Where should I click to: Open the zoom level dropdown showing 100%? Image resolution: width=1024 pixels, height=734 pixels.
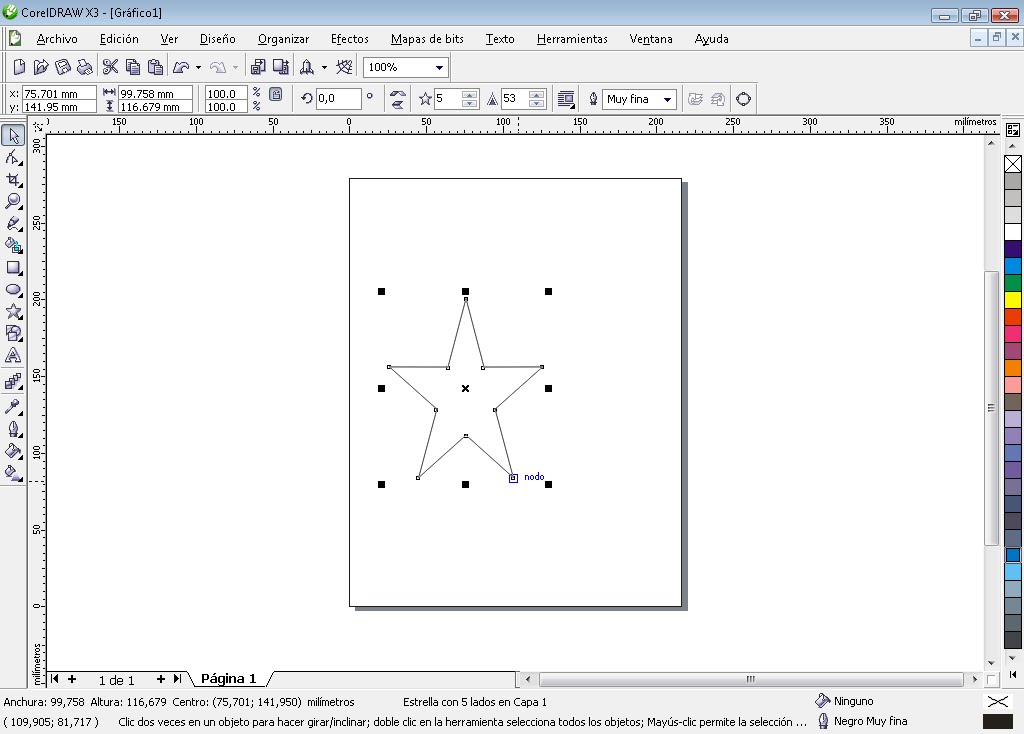tap(438, 66)
